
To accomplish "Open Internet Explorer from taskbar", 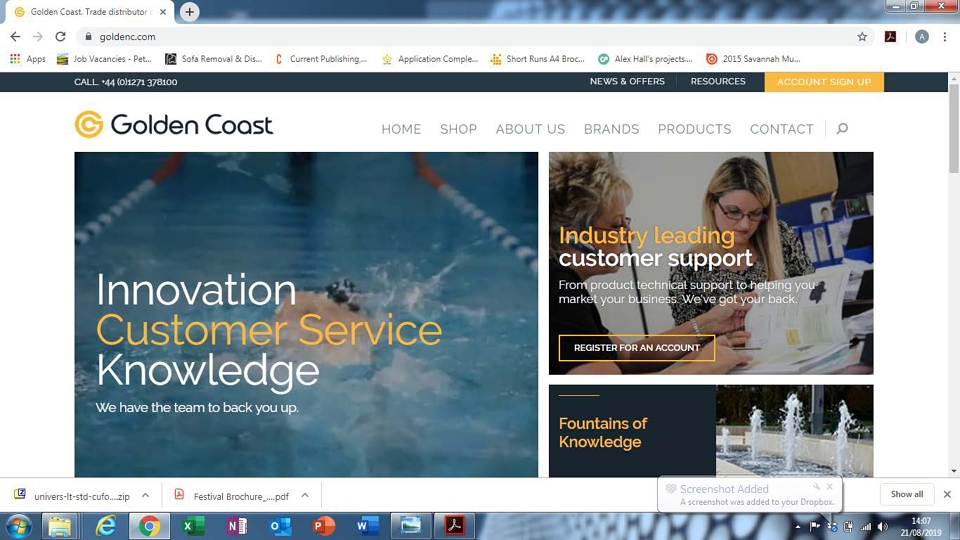I will [x=105, y=526].
